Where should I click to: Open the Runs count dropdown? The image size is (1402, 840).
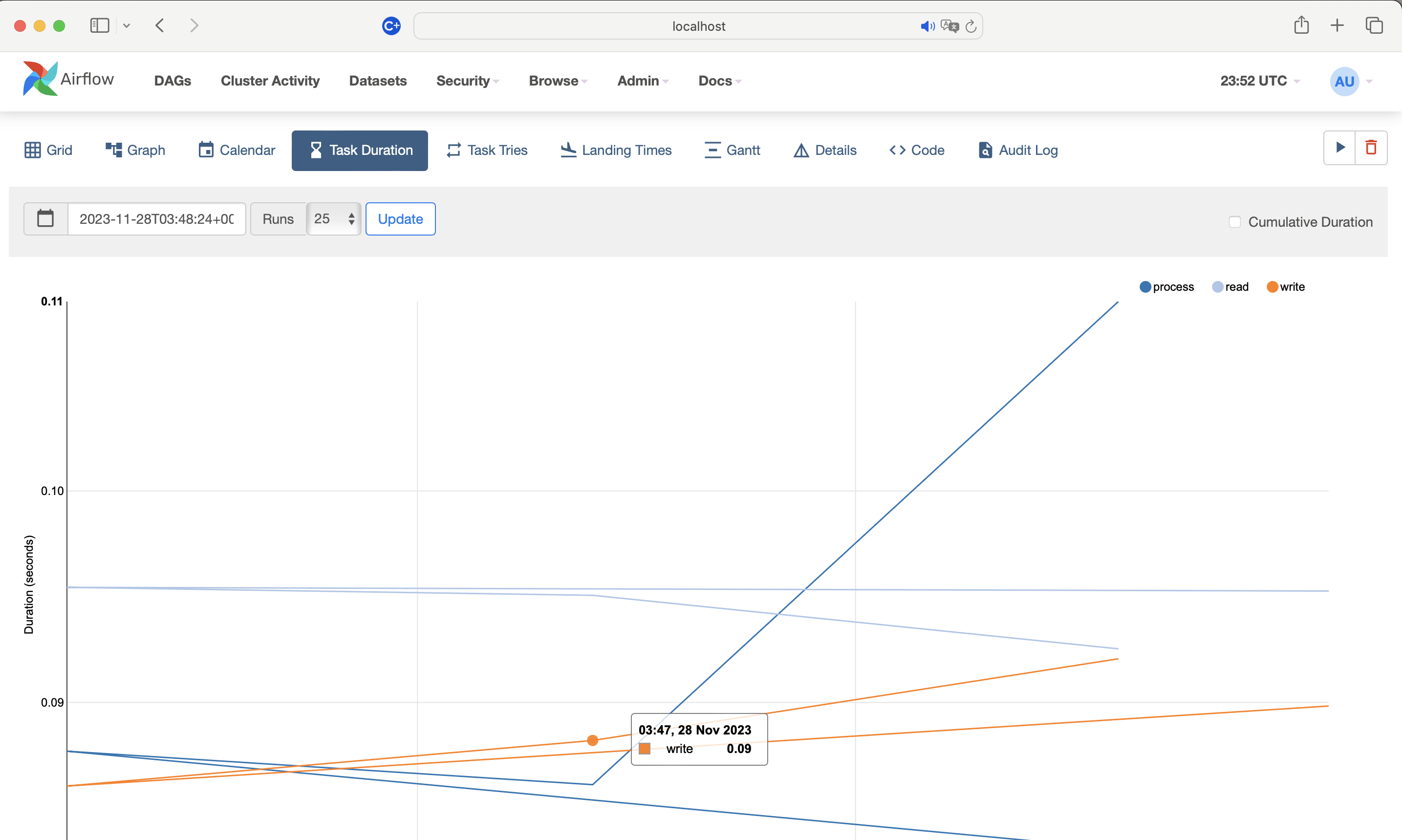click(x=333, y=218)
